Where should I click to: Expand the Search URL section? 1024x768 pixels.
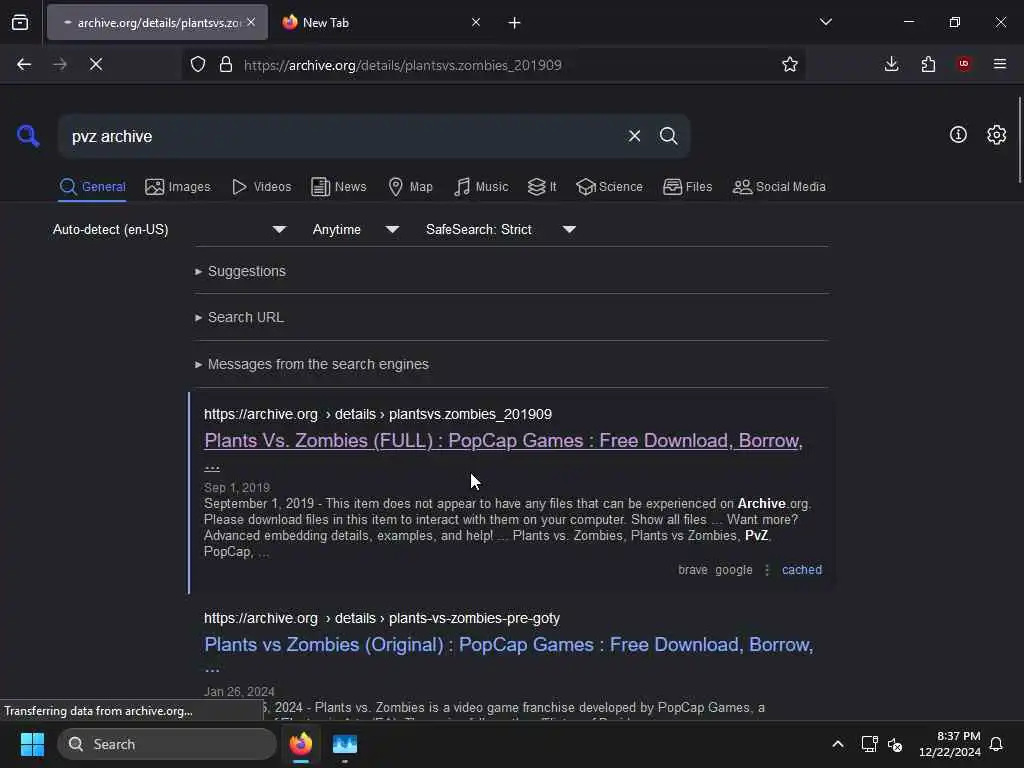click(x=239, y=317)
